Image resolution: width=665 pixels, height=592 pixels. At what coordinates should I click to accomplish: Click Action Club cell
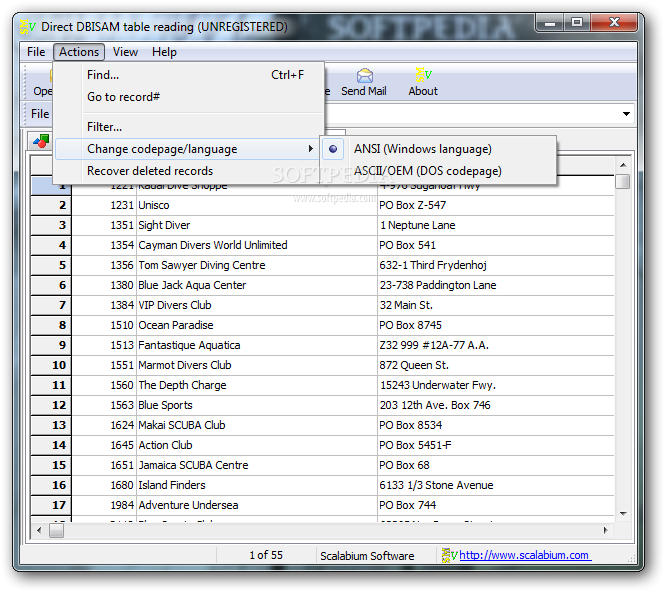(257, 445)
